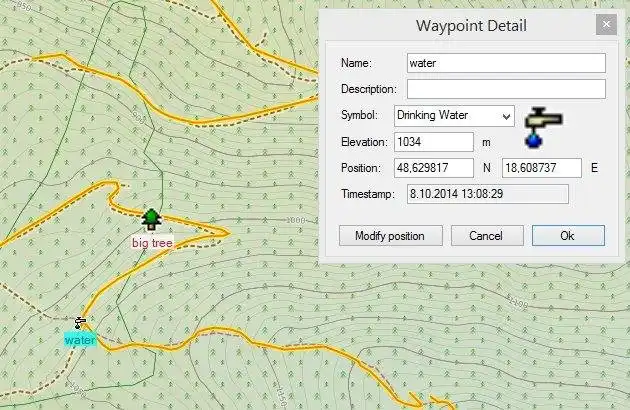
Task: Confirm with the Ok button
Action: pos(568,236)
